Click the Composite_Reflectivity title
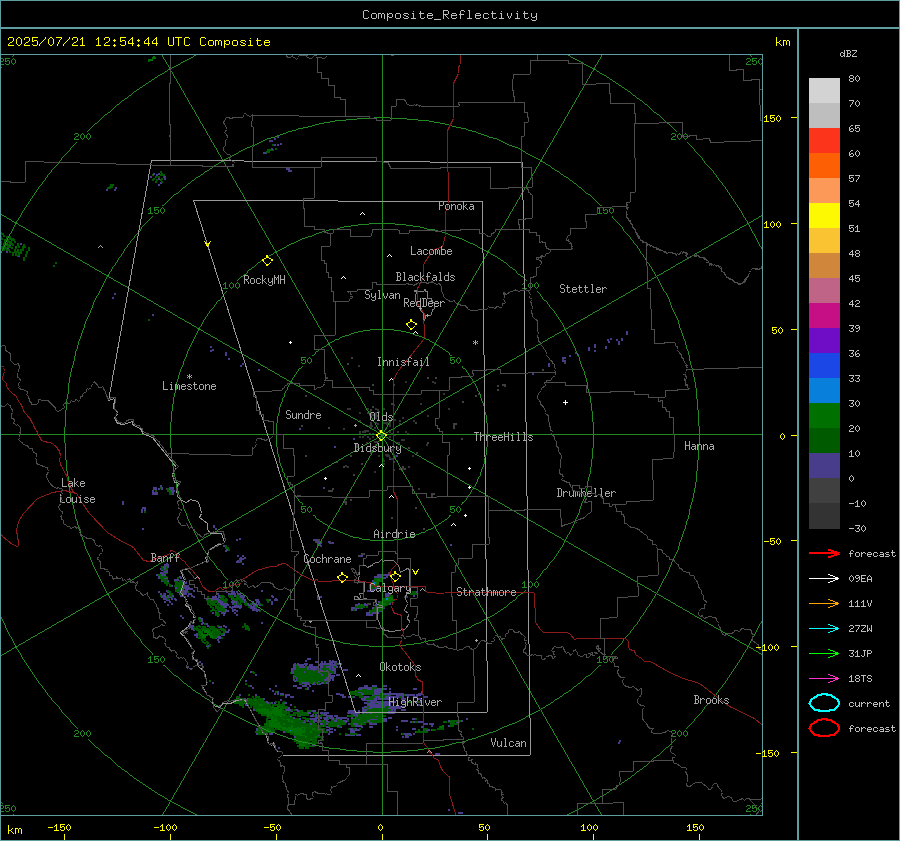The width and height of the screenshot is (900, 841). coord(450,15)
